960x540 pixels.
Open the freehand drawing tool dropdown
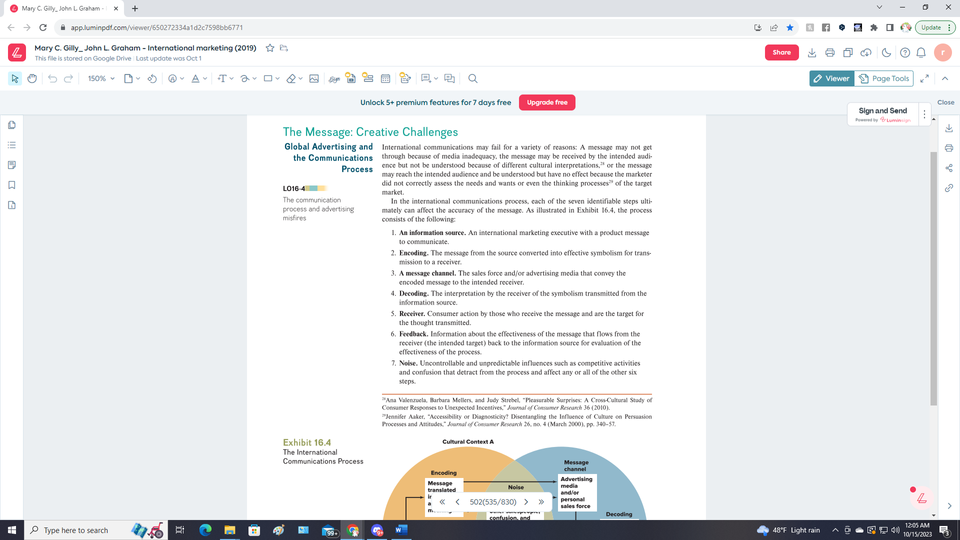click(x=248, y=78)
